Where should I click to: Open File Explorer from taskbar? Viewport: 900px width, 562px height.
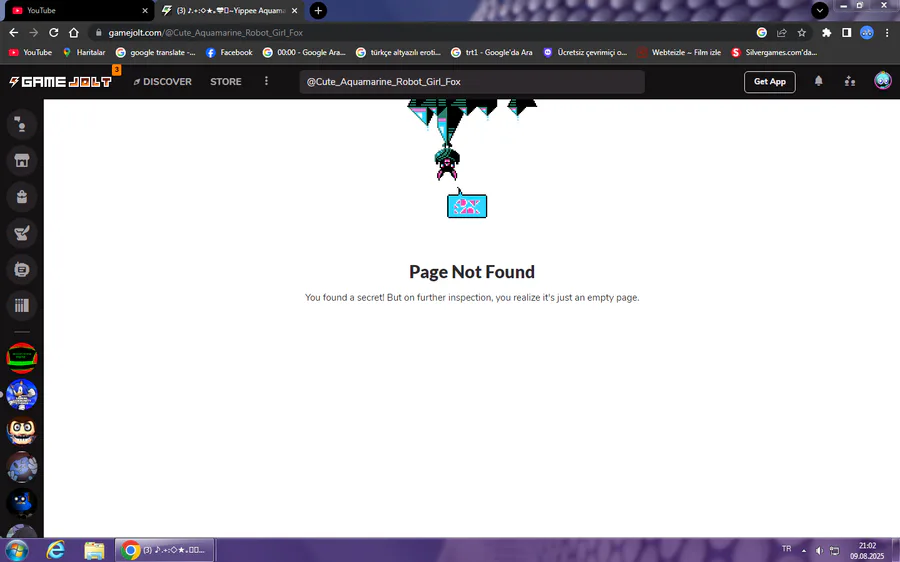click(94, 551)
